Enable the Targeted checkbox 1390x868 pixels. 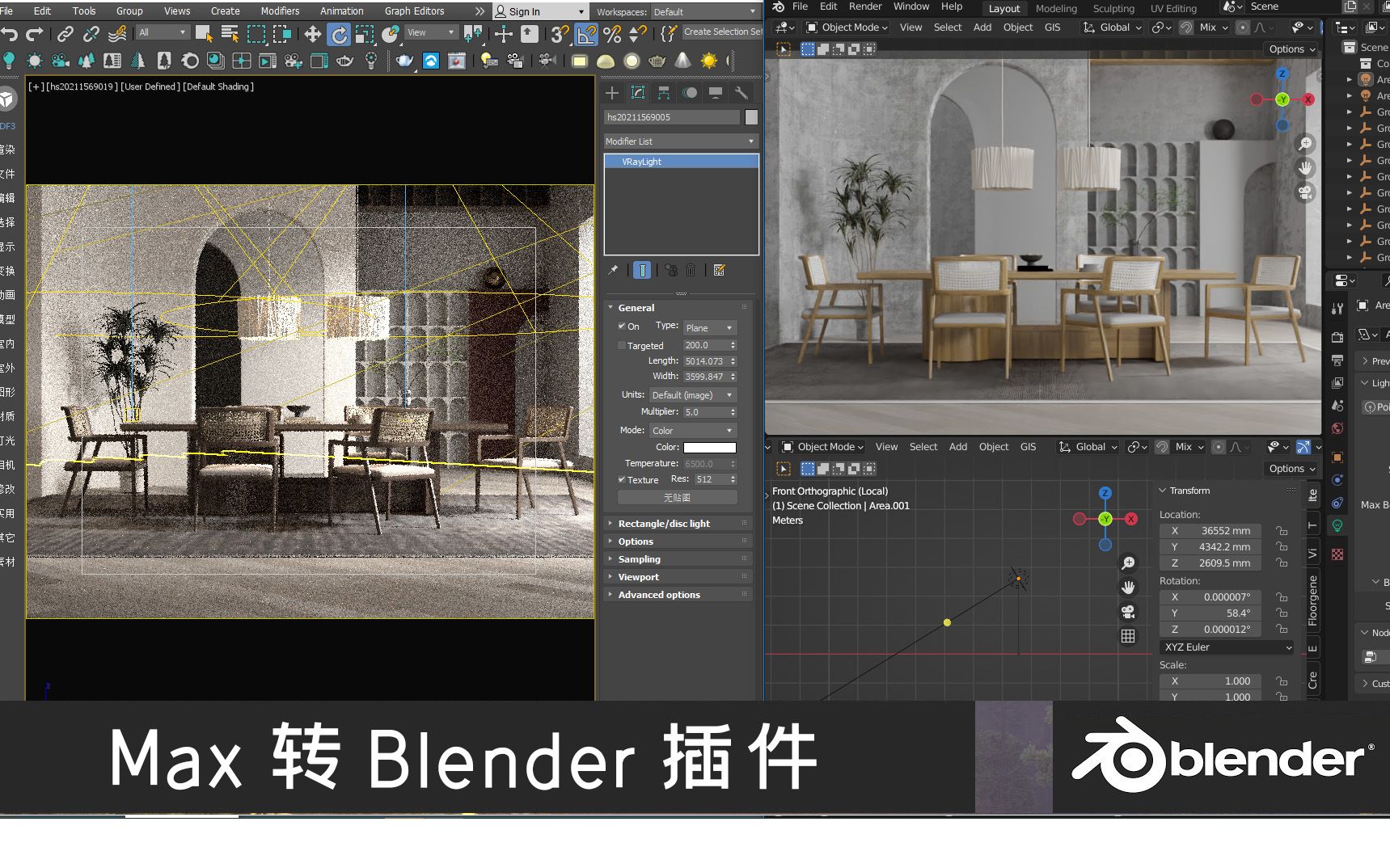coord(622,345)
